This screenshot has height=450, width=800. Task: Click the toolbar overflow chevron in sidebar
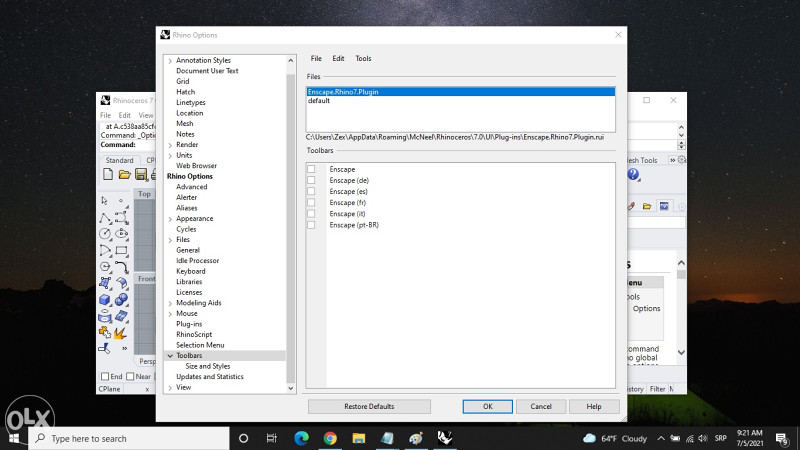124,348
